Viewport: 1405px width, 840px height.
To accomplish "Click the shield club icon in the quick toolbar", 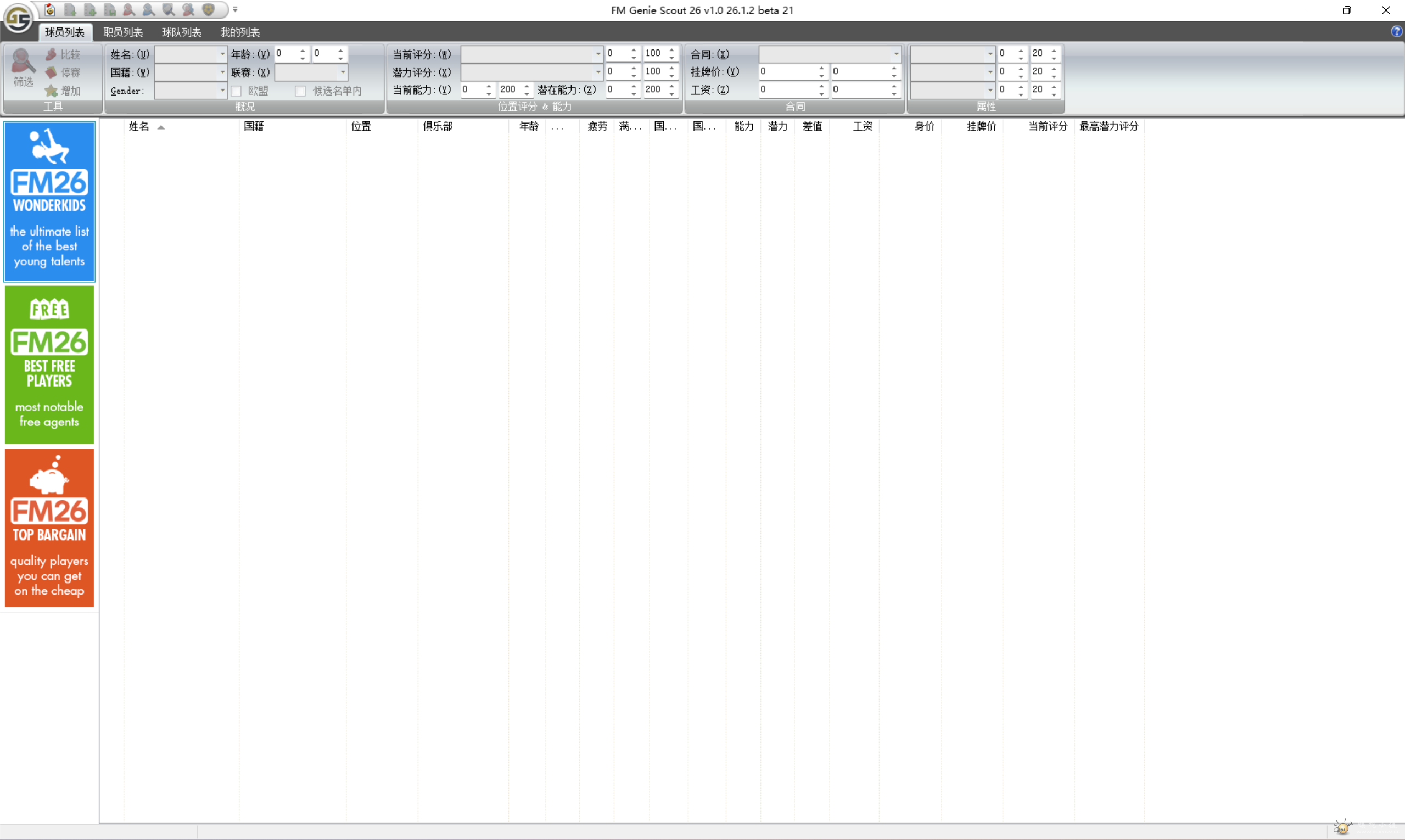I will [x=208, y=10].
